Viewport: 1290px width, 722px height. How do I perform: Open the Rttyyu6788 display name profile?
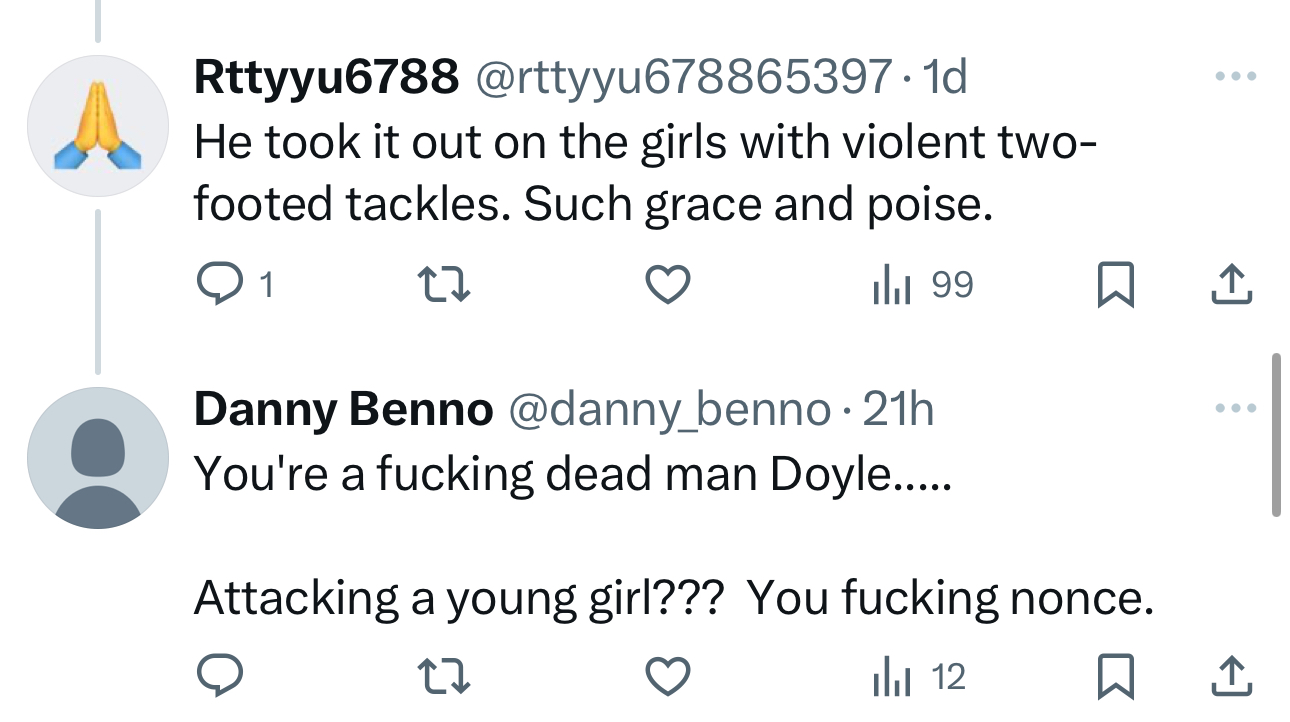pyautogui.click(x=326, y=77)
